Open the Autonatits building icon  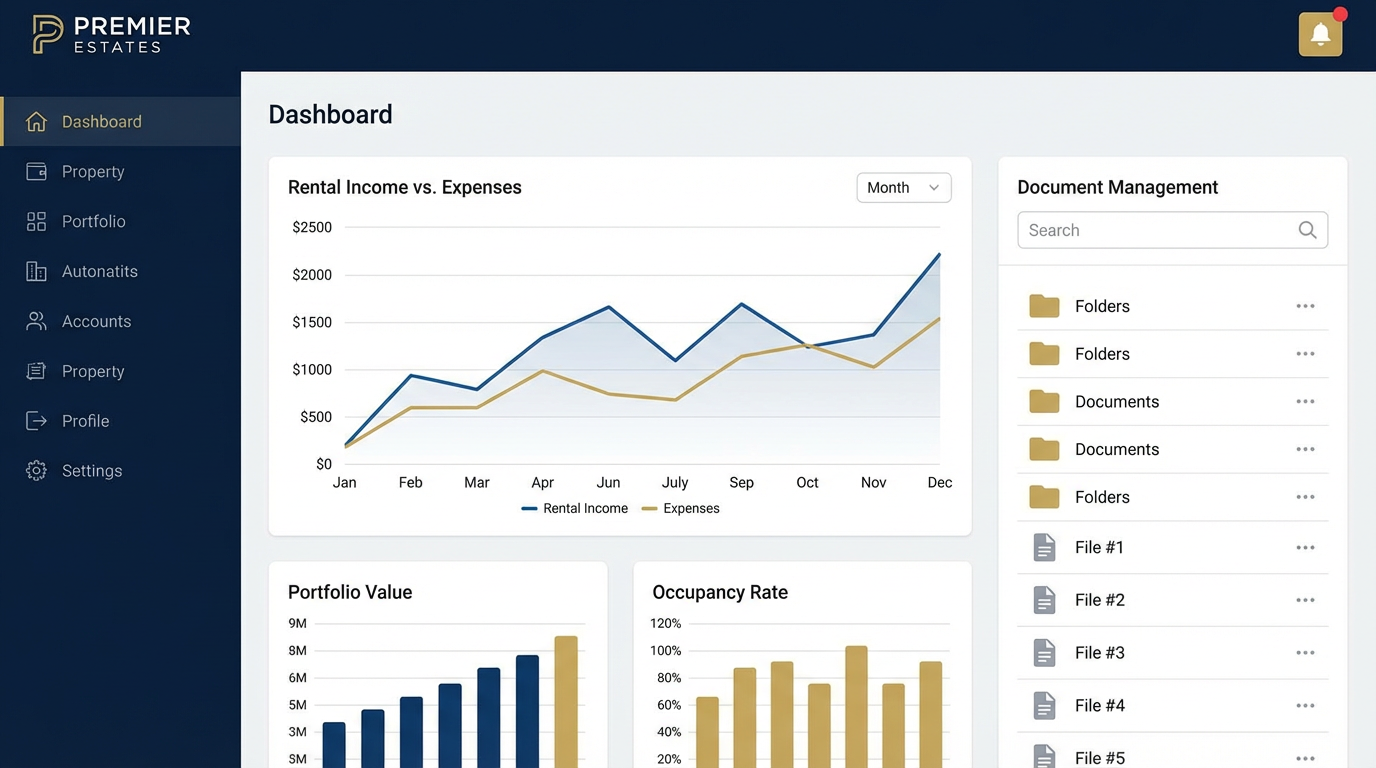33,271
